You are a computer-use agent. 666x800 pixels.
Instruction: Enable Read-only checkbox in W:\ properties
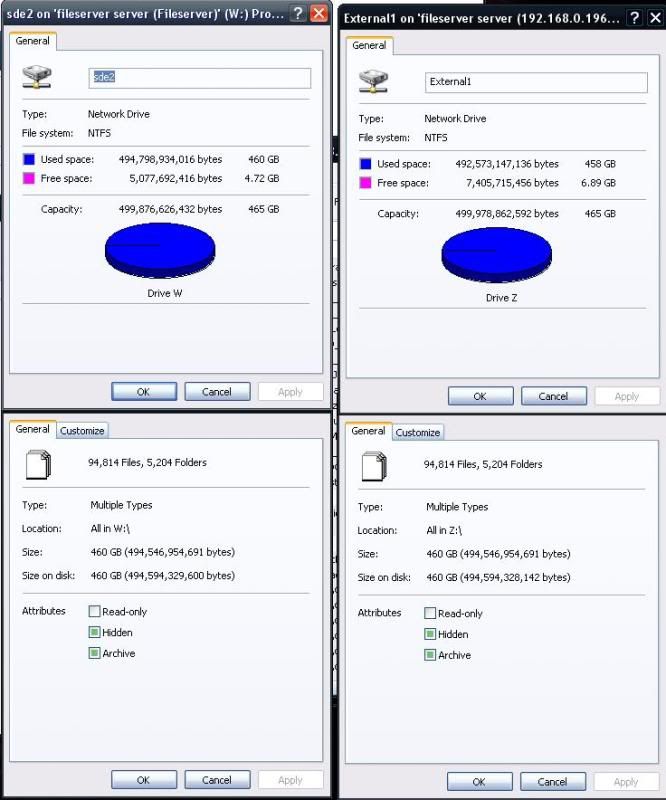point(94,611)
